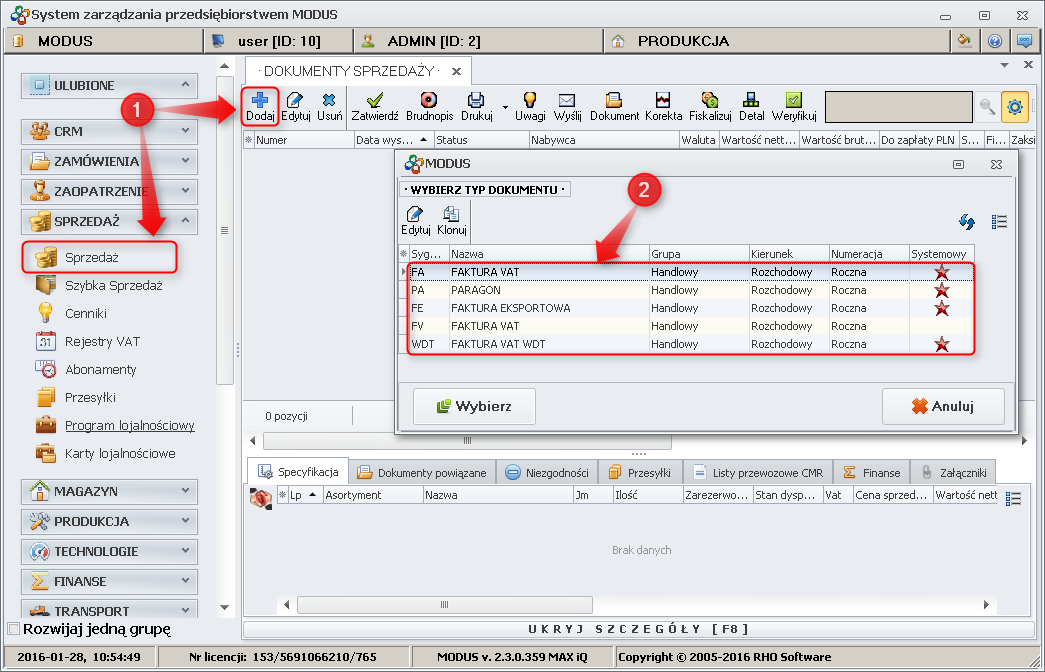Toggle the Rozwijaj jedną grupę checkbox
This screenshot has height=672, width=1045.
[13, 629]
